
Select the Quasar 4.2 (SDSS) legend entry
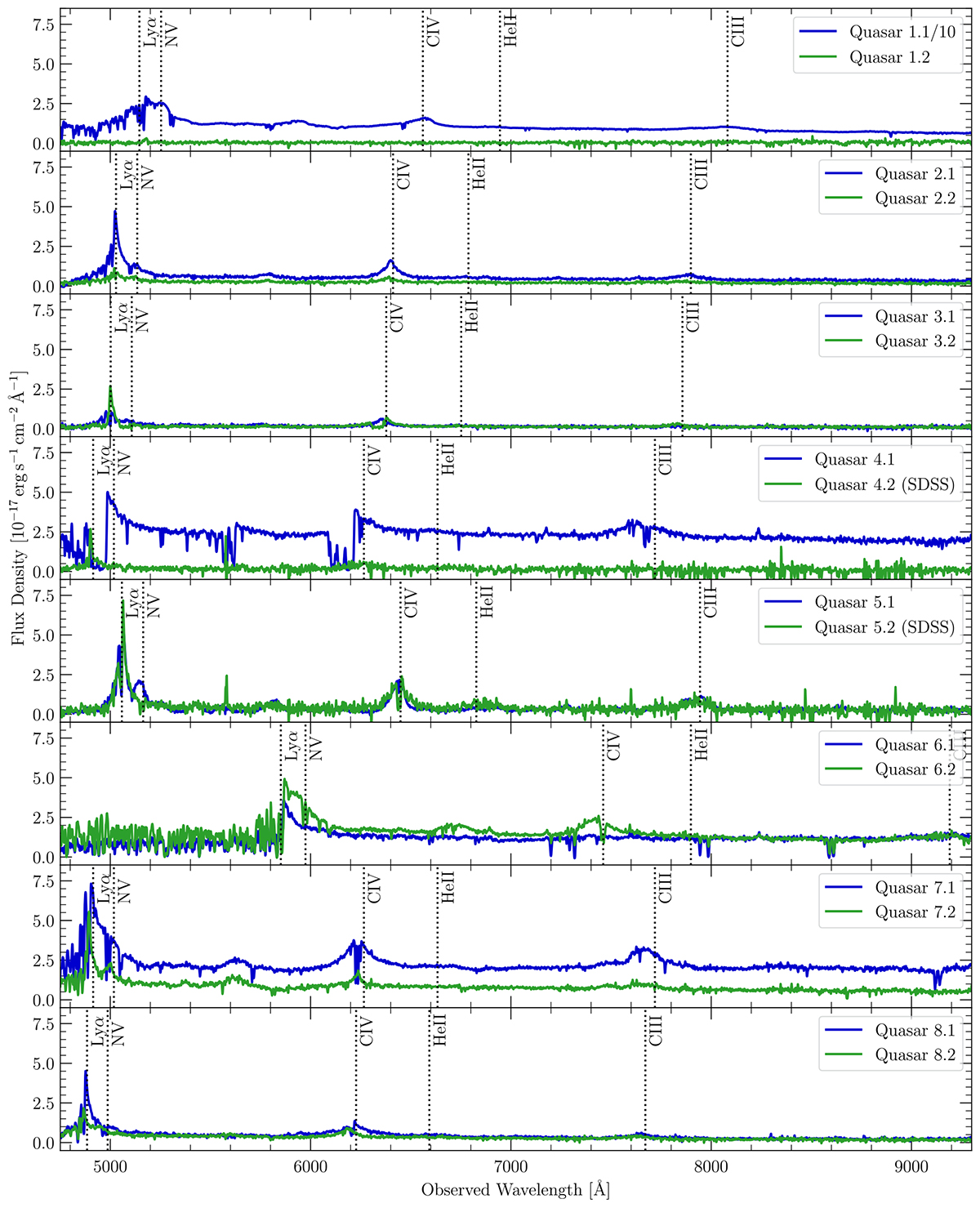884,484
